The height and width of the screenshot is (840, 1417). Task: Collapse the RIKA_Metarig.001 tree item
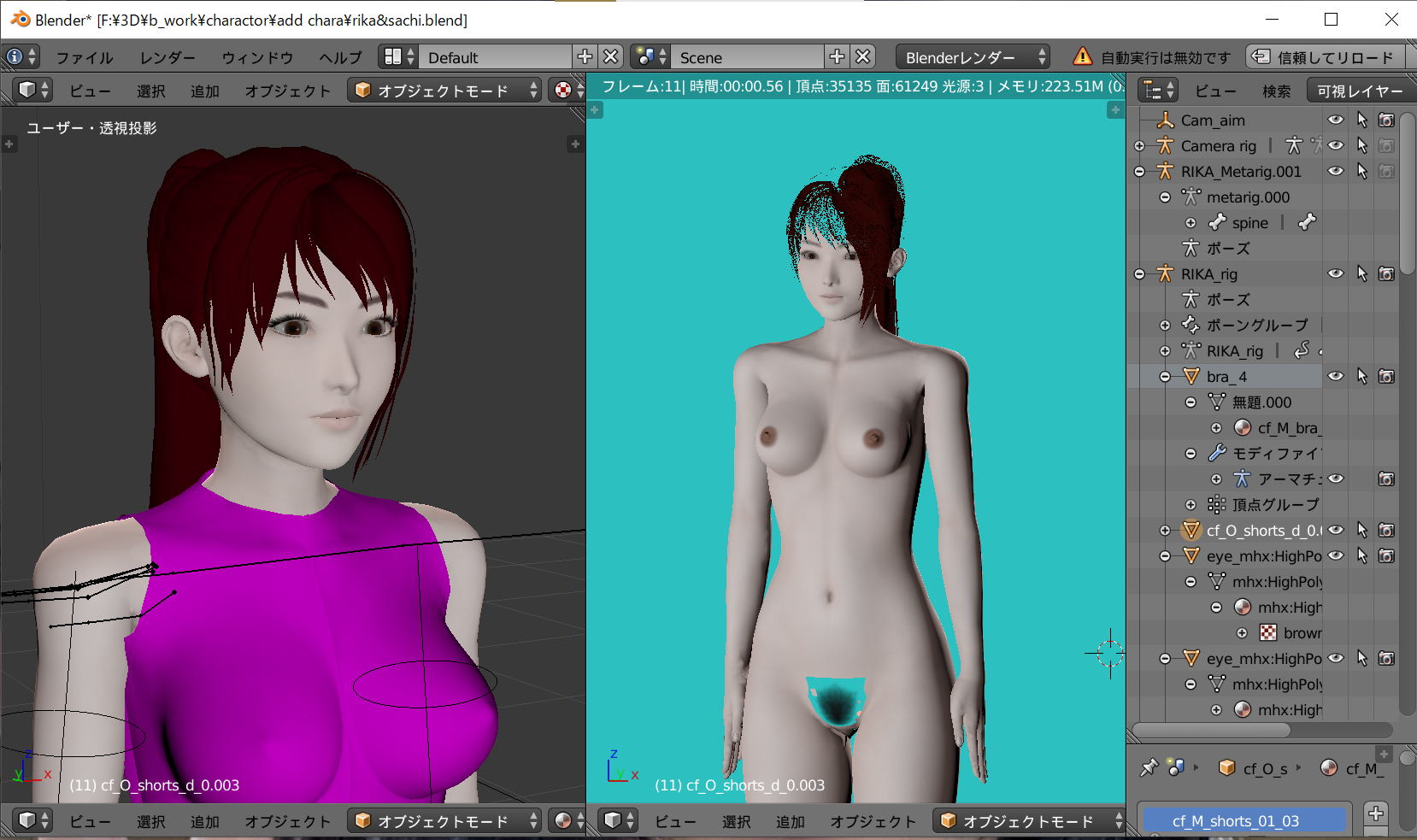[1139, 172]
